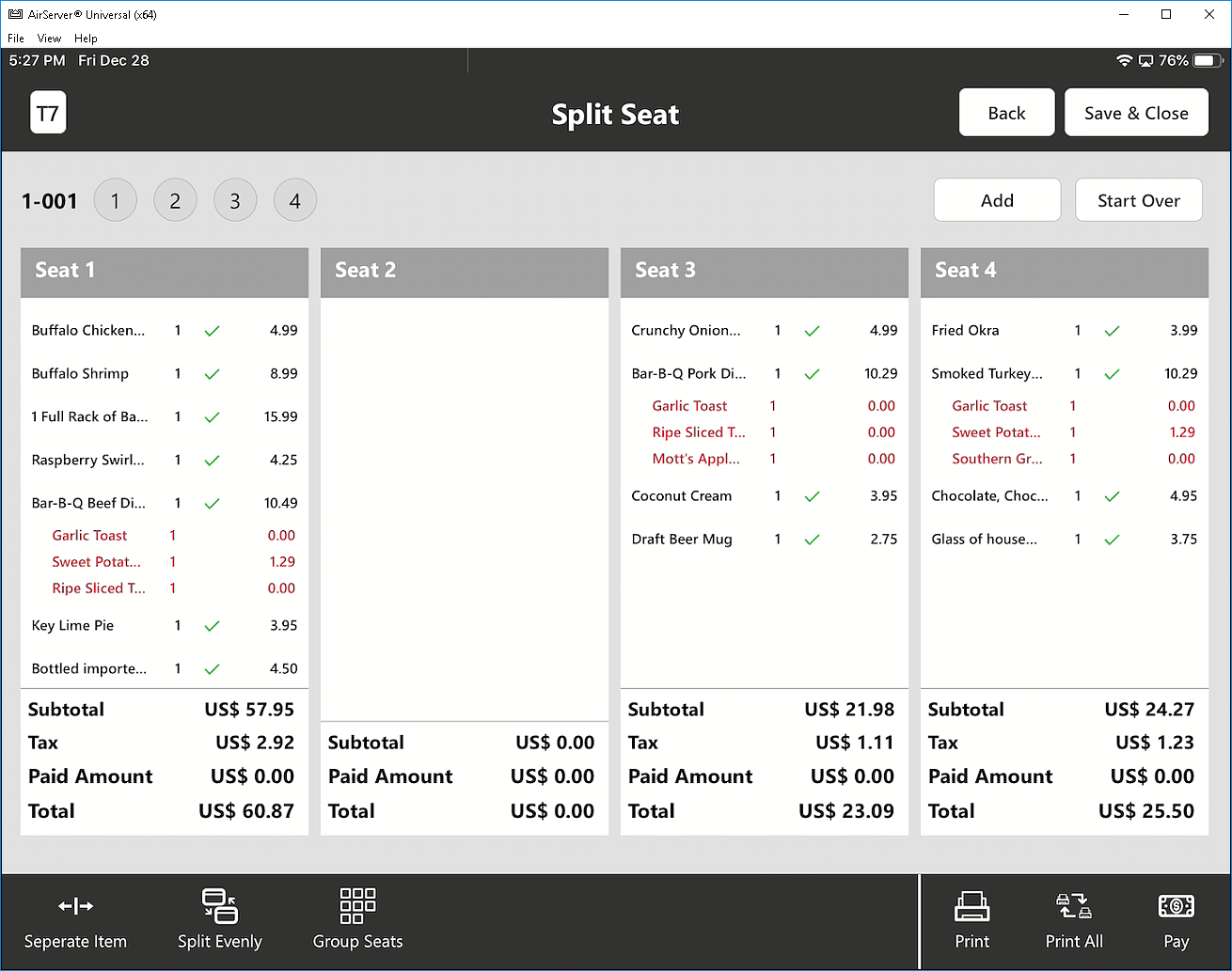1232x971 pixels.
Task: Click the AirServer app icon in title bar
Action: (x=15, y=14)
